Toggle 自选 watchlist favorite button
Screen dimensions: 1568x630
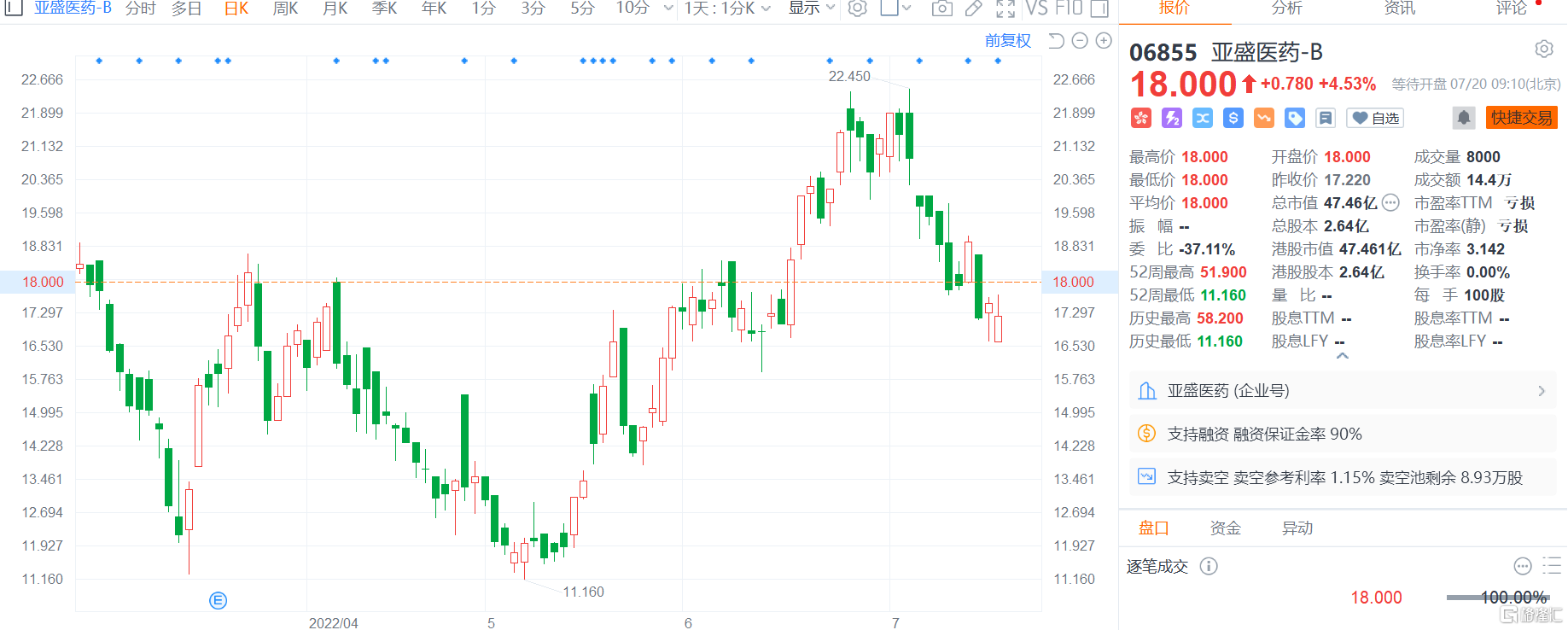pyautogui.click(x=1375, y=118)
